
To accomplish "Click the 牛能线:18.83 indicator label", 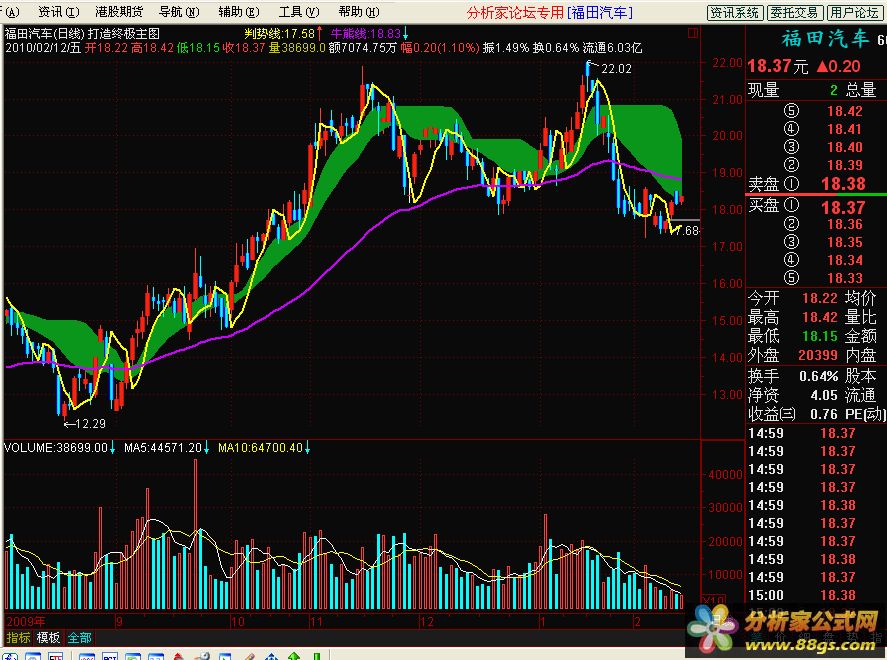I will click(365, 33).
